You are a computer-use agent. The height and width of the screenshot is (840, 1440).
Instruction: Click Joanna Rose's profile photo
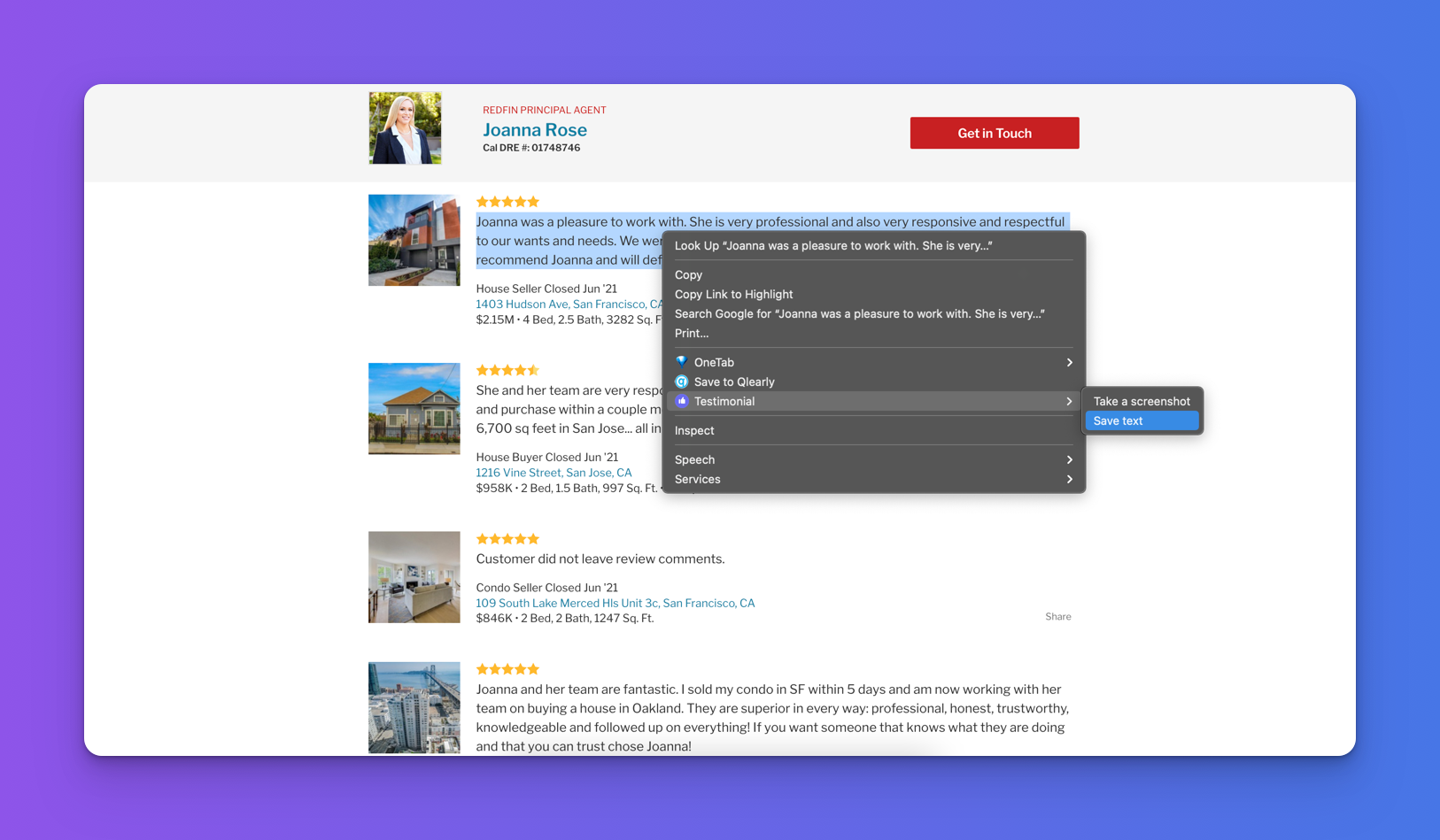coord(405,128)
